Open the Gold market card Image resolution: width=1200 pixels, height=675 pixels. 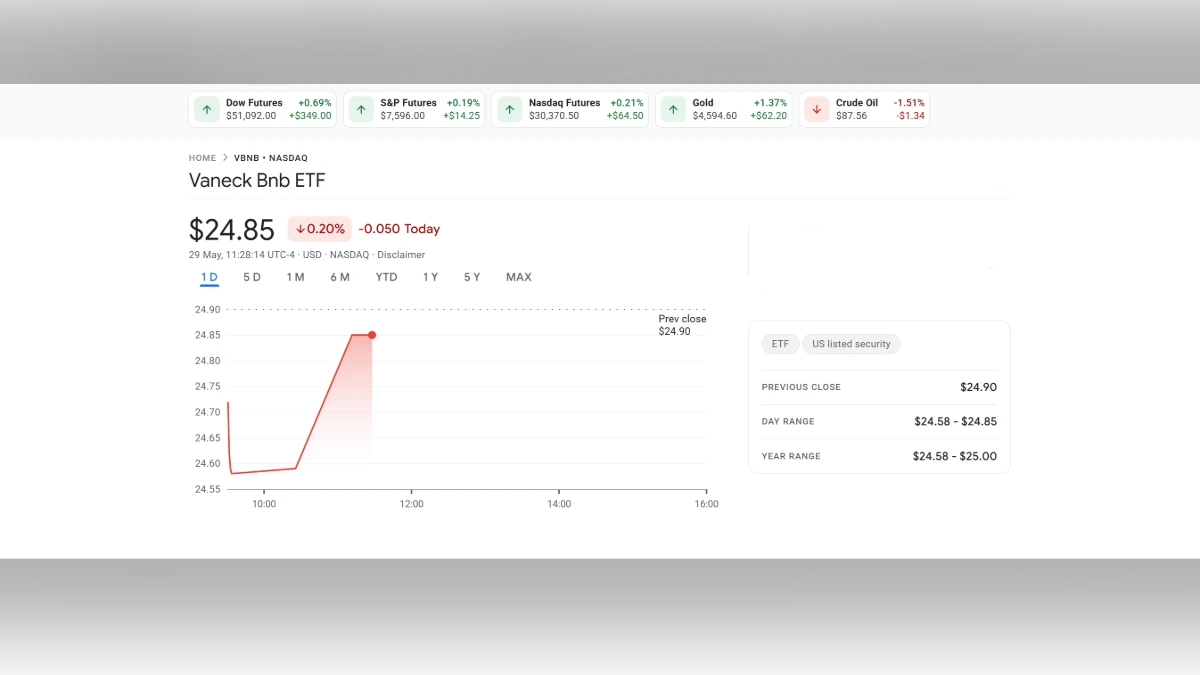724,110
